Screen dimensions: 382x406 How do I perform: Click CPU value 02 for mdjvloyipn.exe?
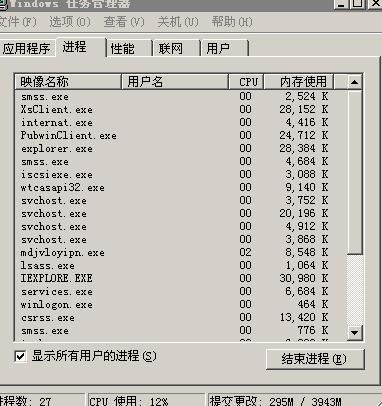point(245,252)
